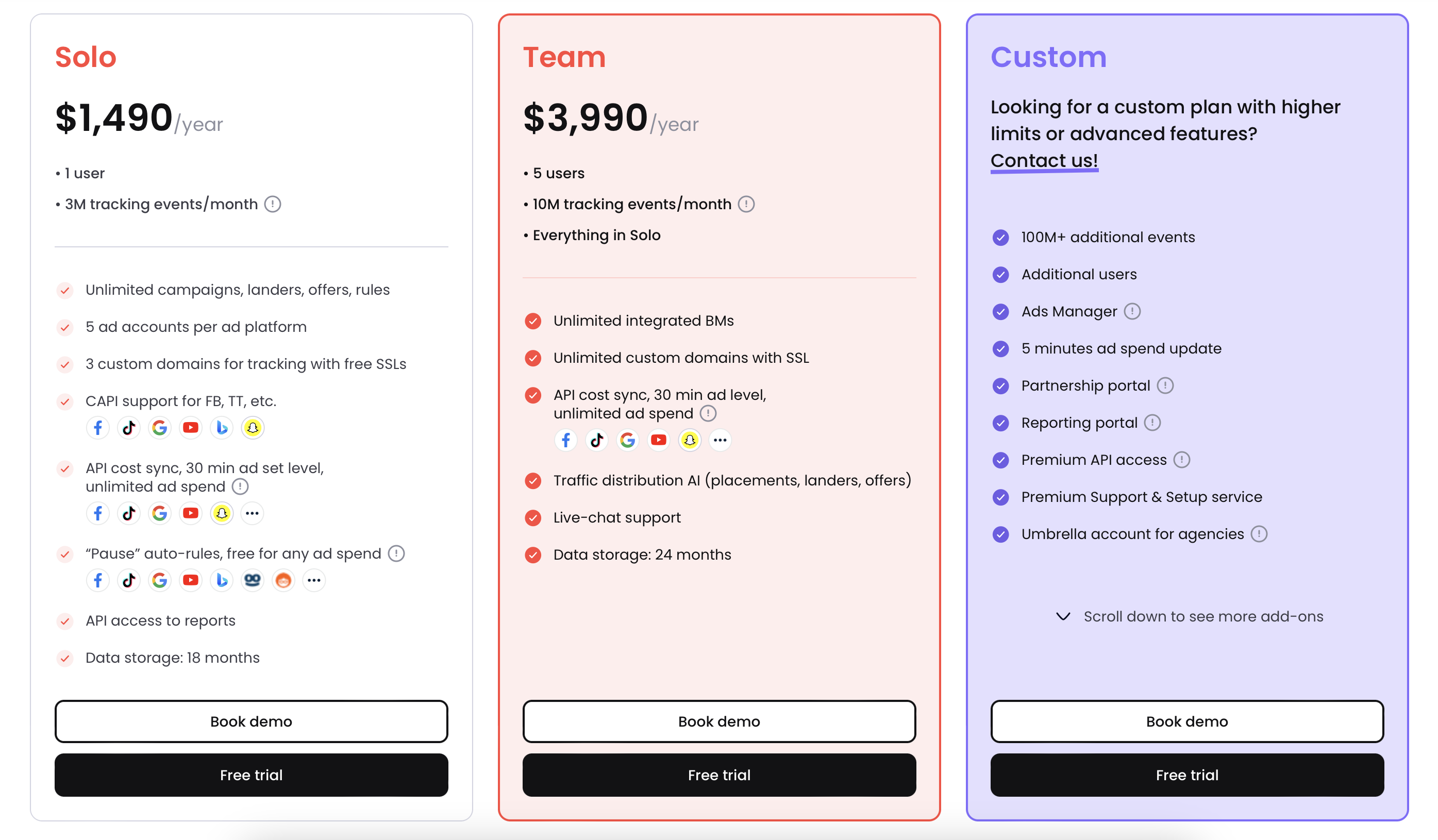
Task: Click info icon beside Premium API access
Action: pyautogui.click(x=1182, y=460)
